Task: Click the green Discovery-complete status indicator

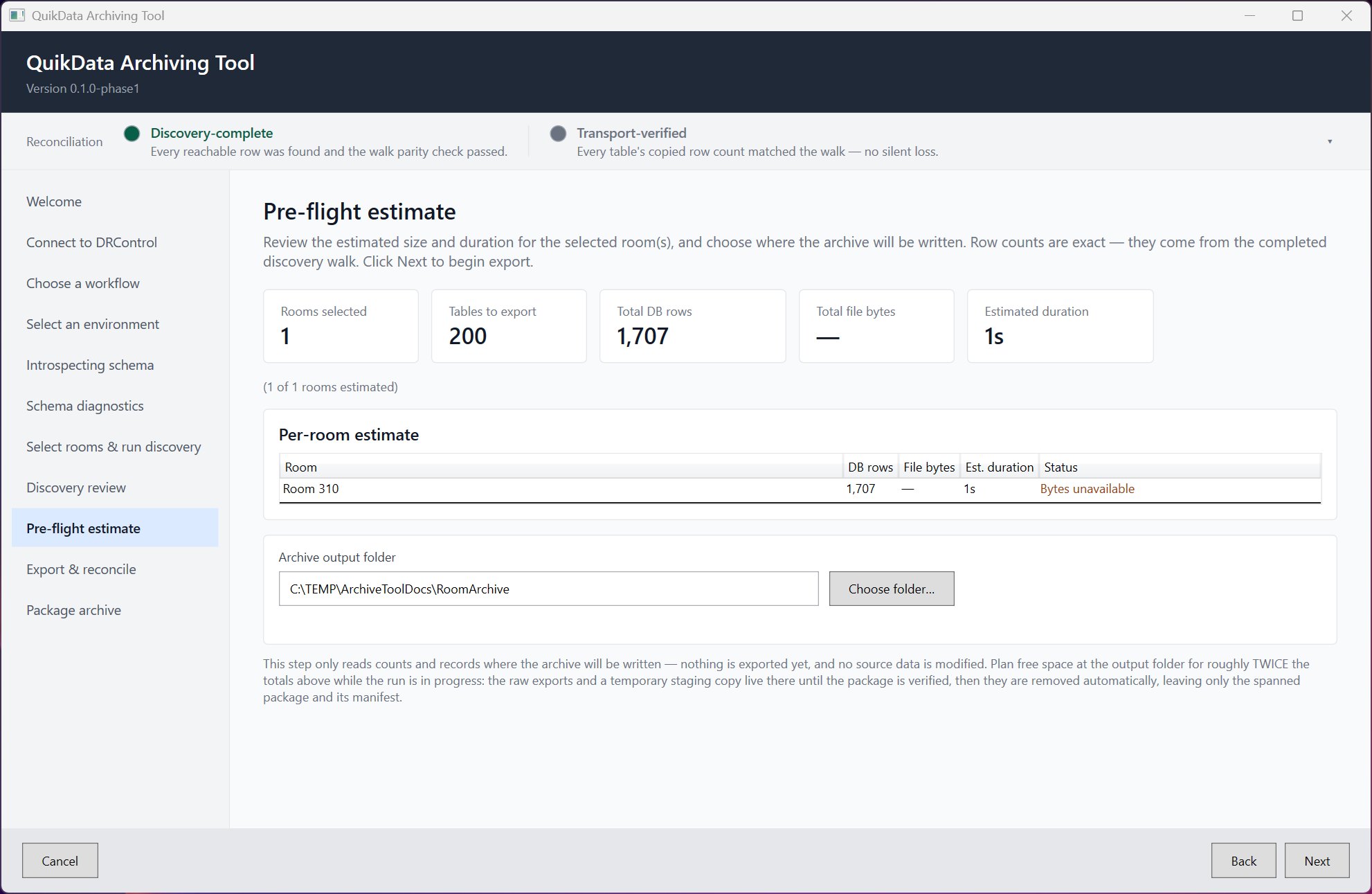Action: tap(132, 133)
